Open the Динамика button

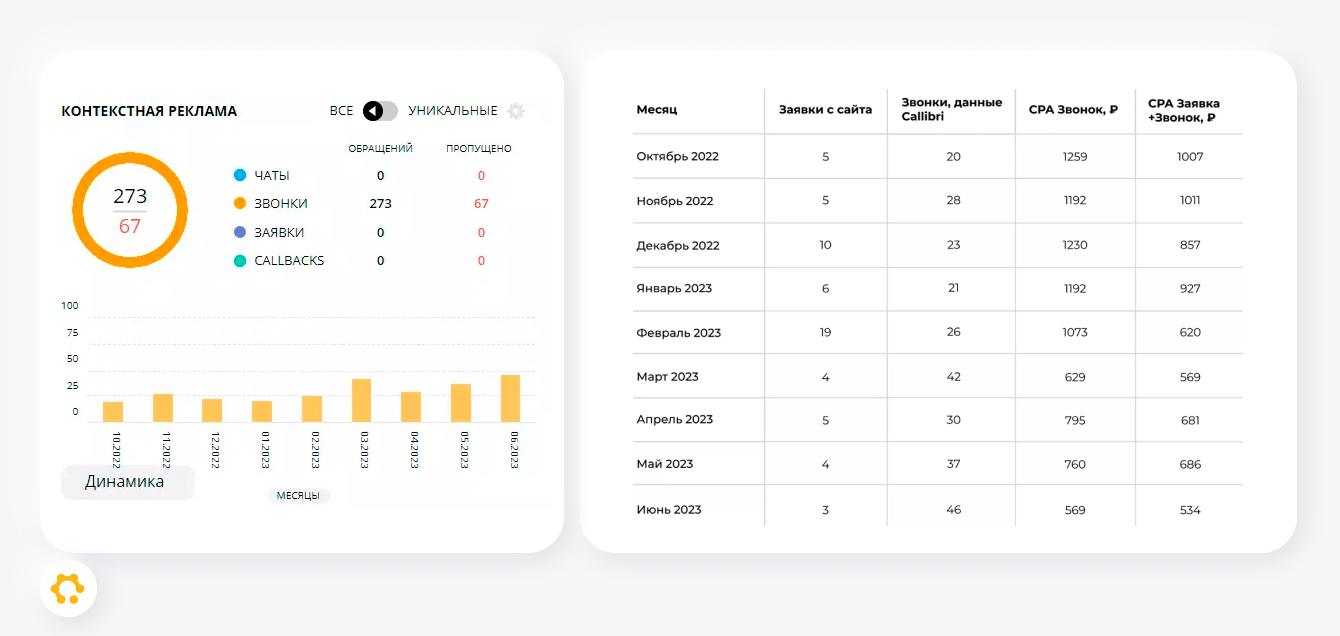(128, 482)
